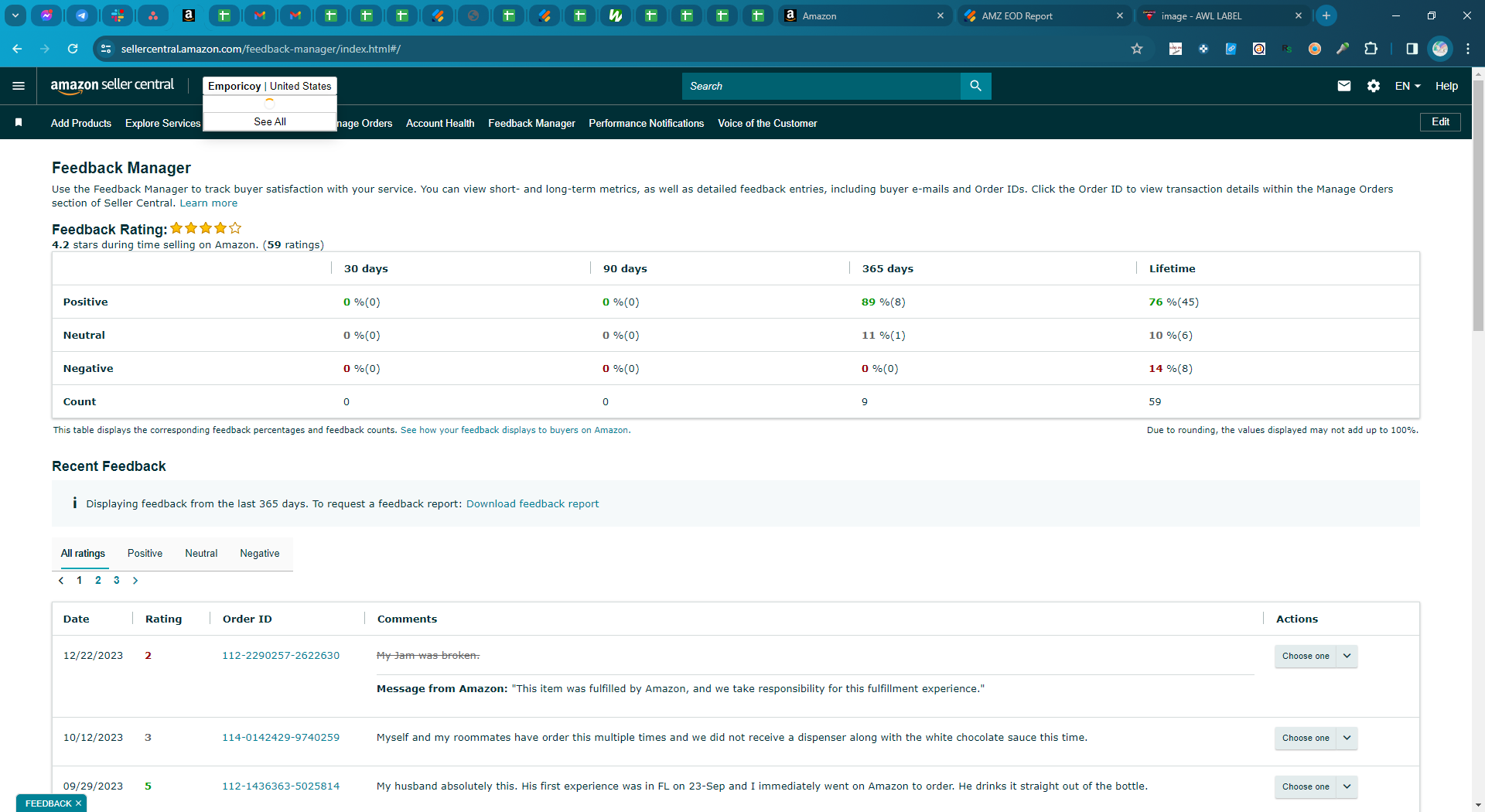This screenshot has height=812, width=1485.
Task: Open the Wrike pinned tab with the green W icon
Action: click(x=616, y=15)
